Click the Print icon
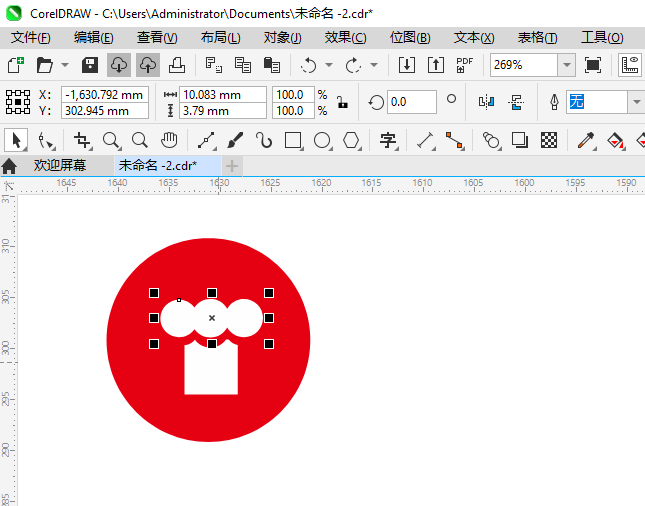The height and width of the screenshot is (506, 645). point(177,65)
